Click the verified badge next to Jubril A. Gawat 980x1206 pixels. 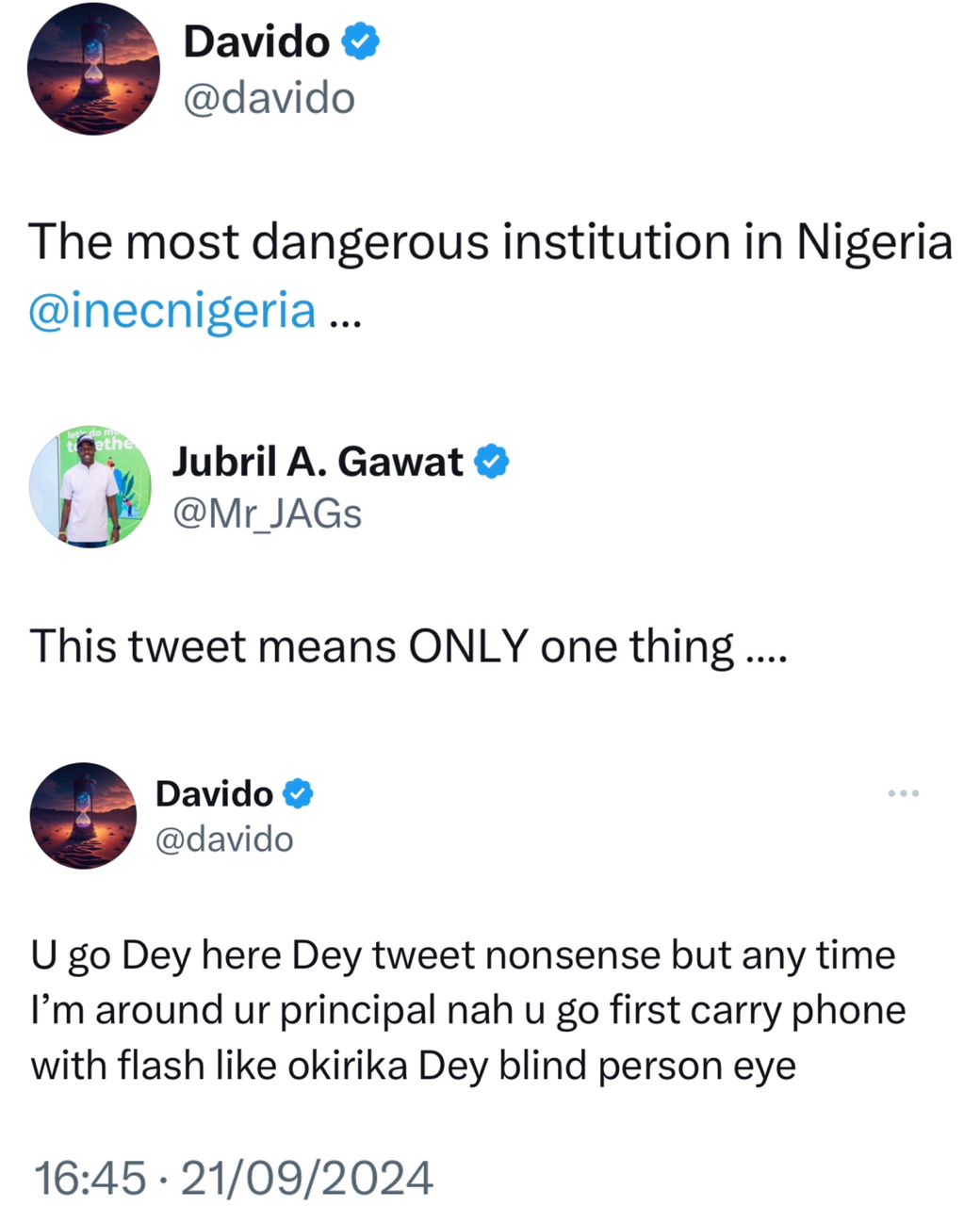click(x=490, y=462)
